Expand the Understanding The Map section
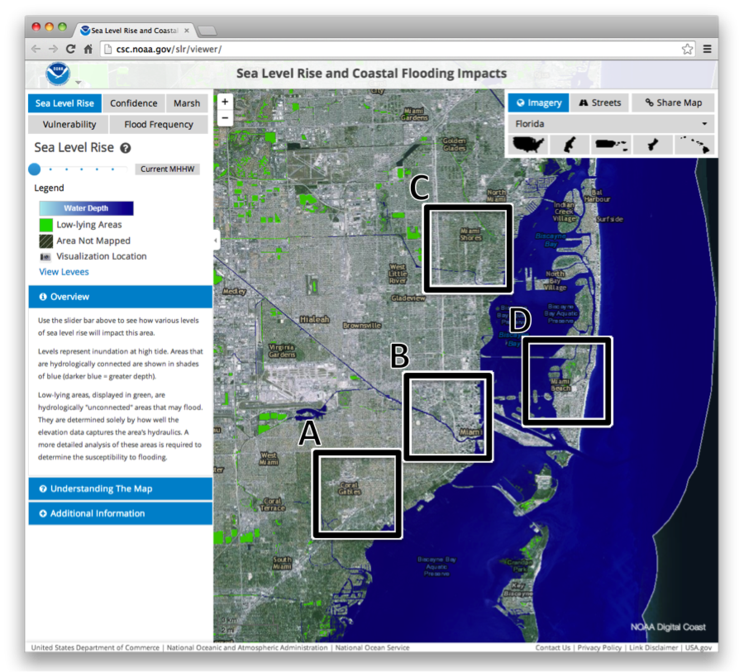This screenshot has width=744, height=672. pyautogui.click(x=120, y=489)
